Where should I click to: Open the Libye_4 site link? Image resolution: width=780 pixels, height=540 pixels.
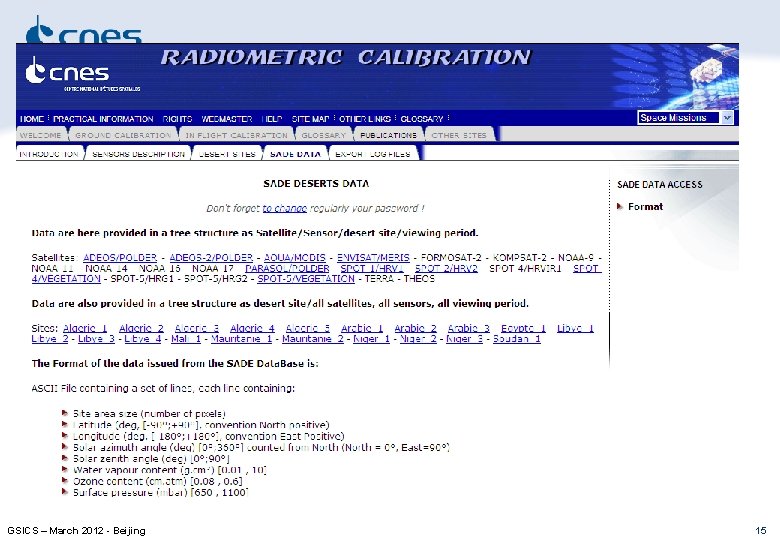tap(143, 339)
